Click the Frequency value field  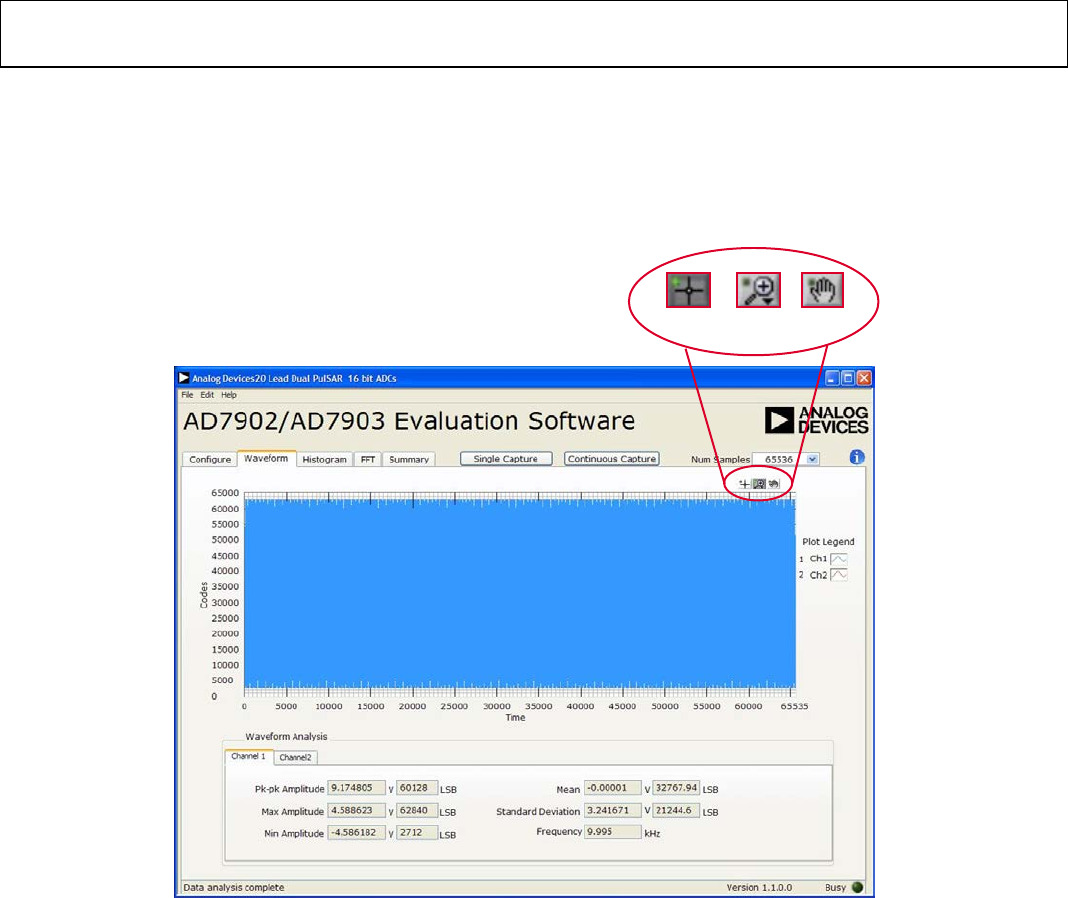click(x=613, y=831)
